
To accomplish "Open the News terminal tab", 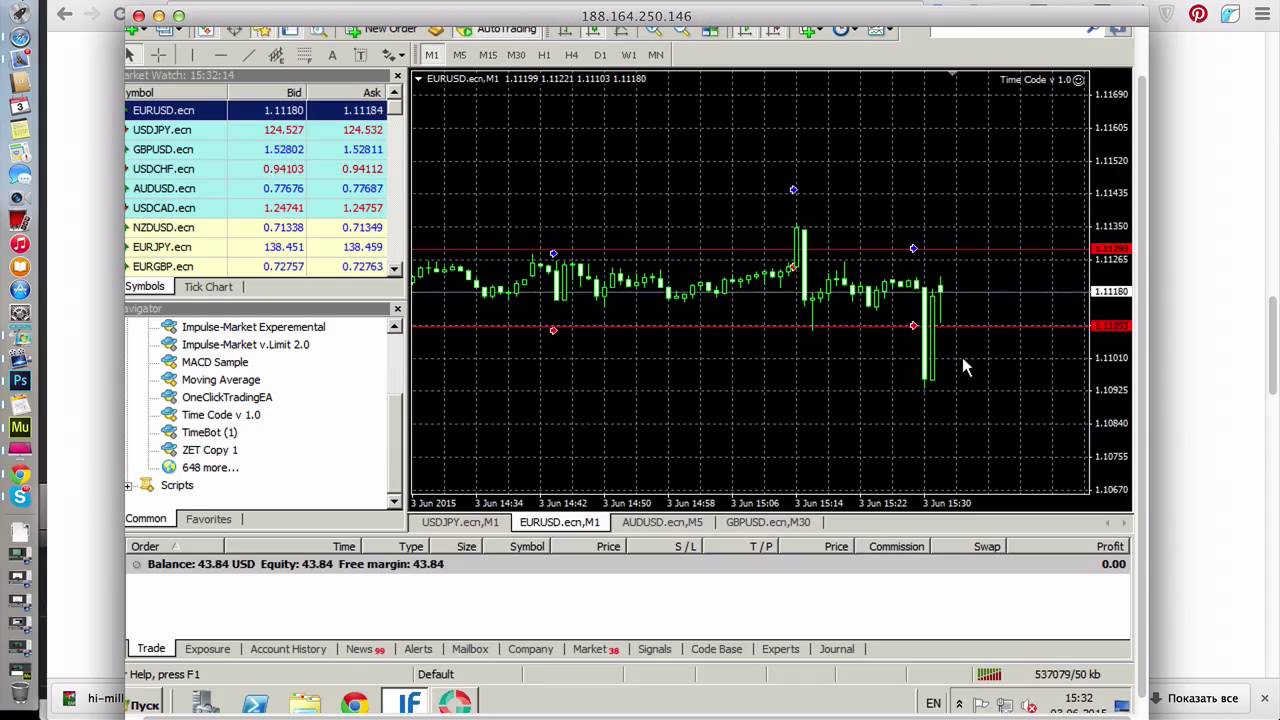I will [365, 649].
